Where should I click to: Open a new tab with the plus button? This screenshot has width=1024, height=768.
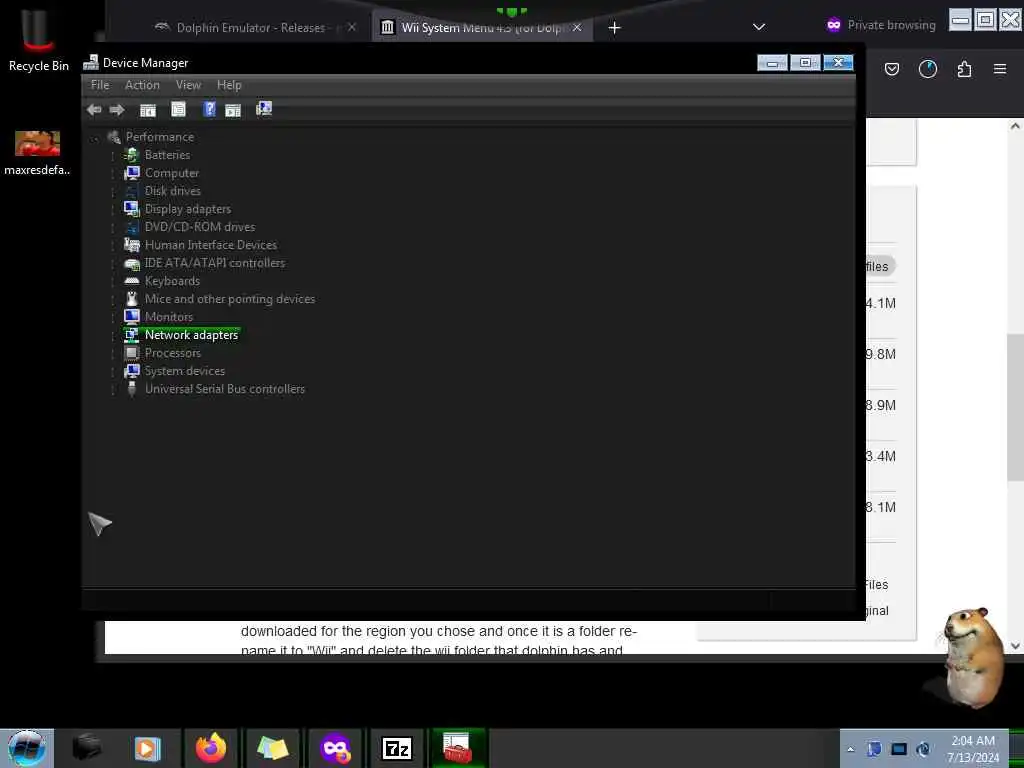click(615, 27)
